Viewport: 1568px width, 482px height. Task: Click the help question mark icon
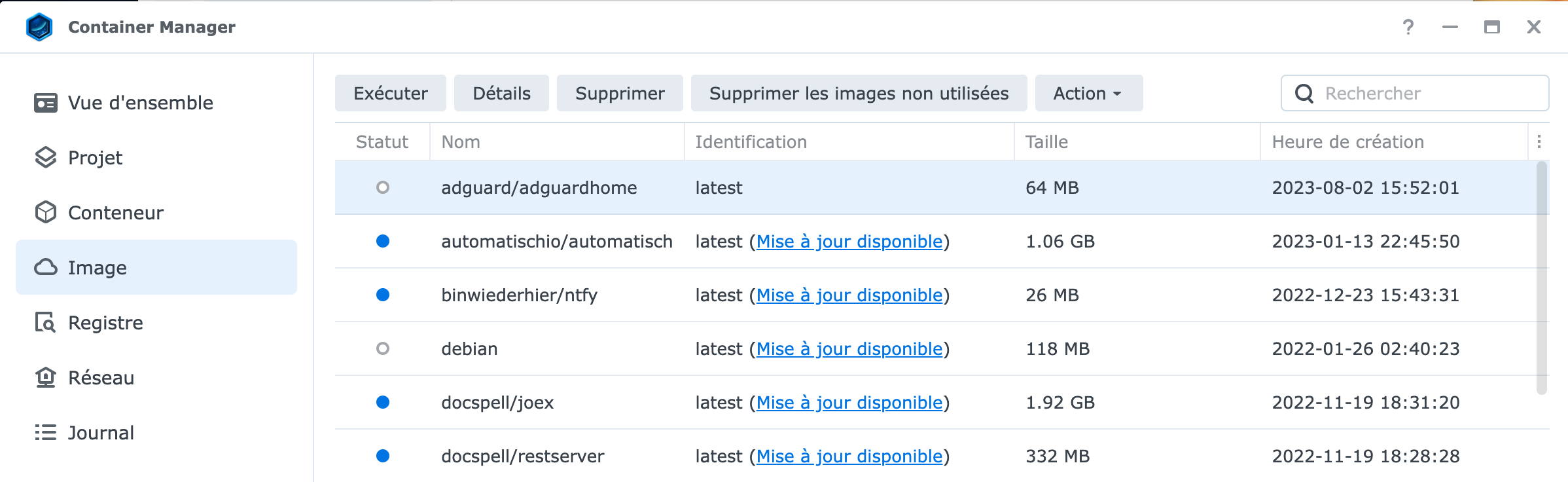pyautogui.click(x=1408, y=27)
